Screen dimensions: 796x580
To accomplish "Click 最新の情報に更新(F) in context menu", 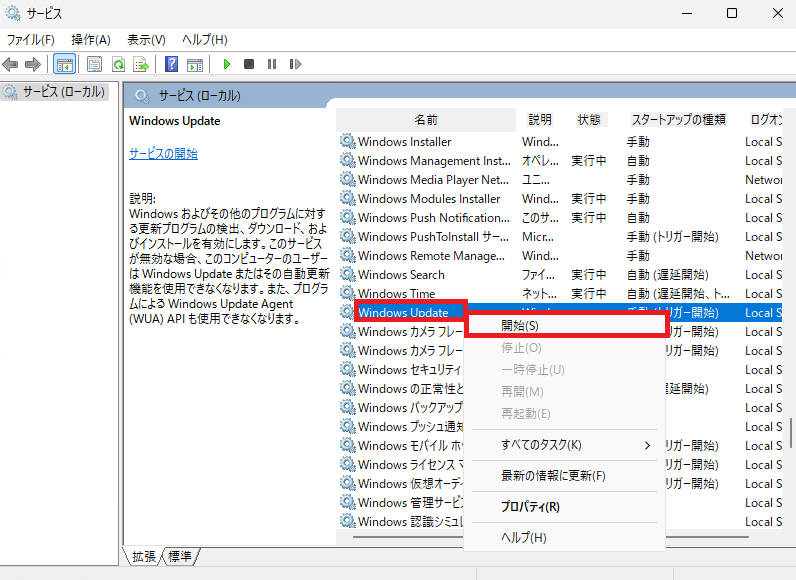I will point(553,476).
